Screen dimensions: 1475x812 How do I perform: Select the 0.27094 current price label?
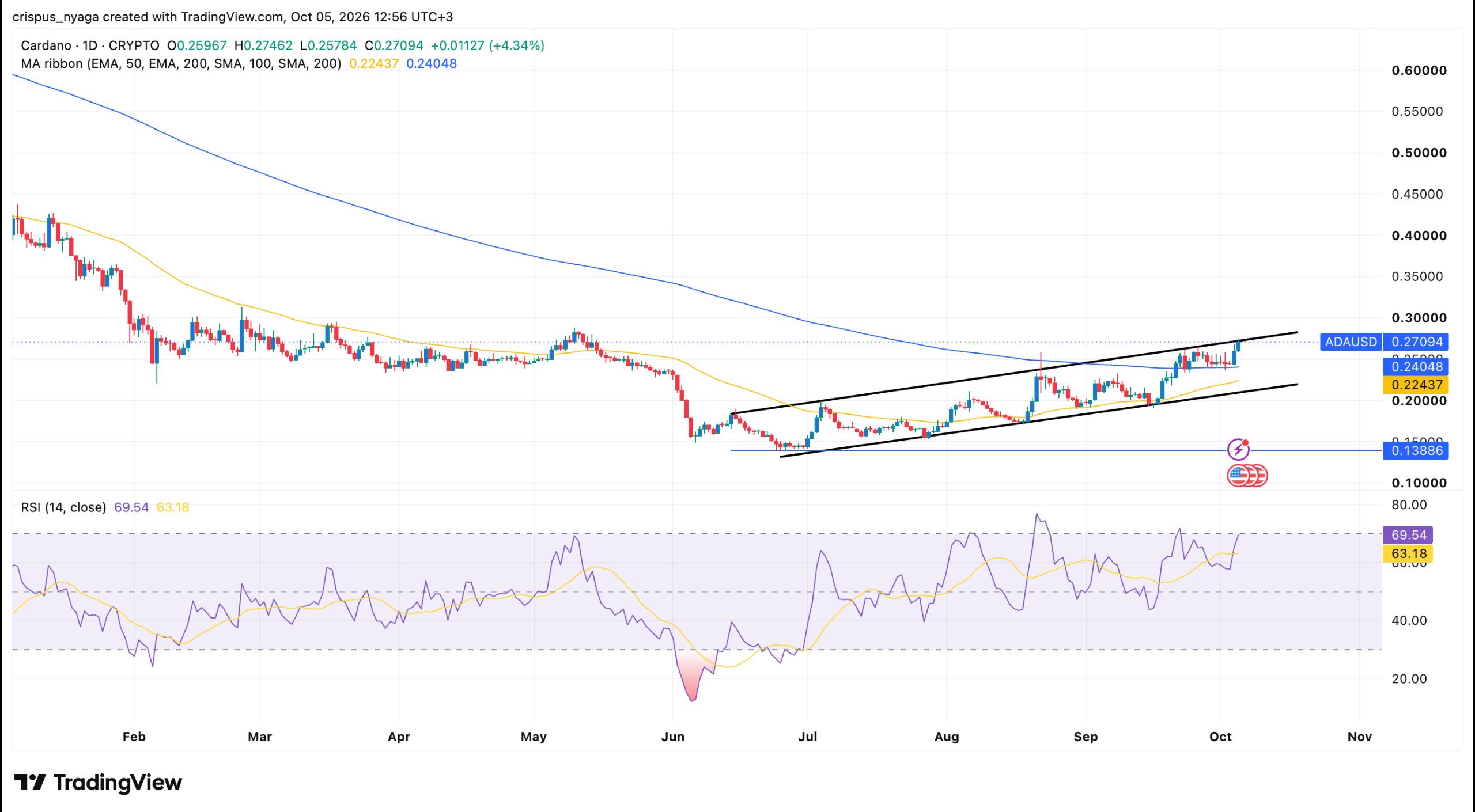coord(1416,342)
